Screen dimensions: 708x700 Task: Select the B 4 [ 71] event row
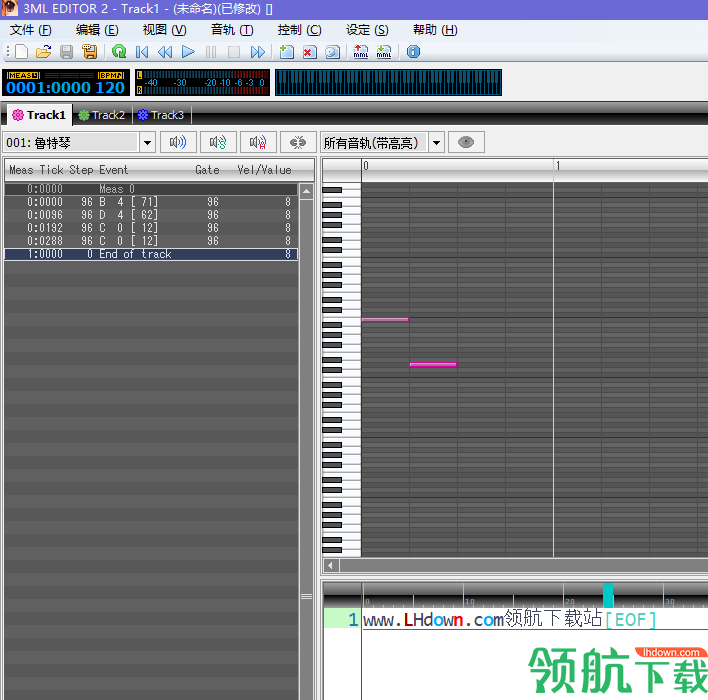point(151,202)
